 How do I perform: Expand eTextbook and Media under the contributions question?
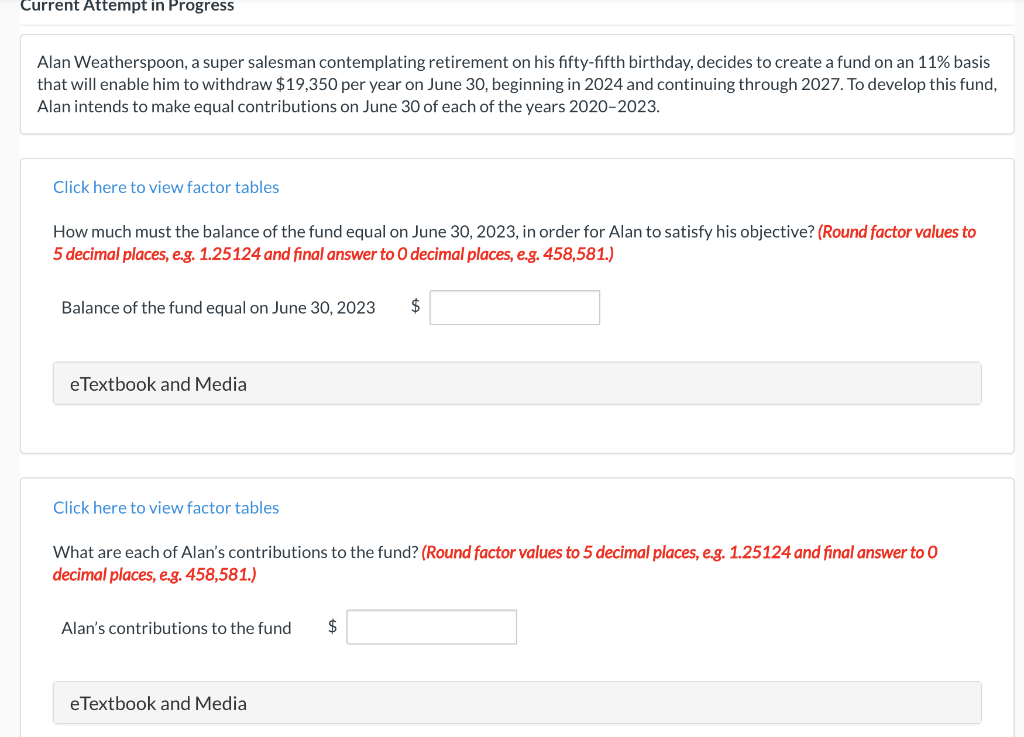coord(517,703)
